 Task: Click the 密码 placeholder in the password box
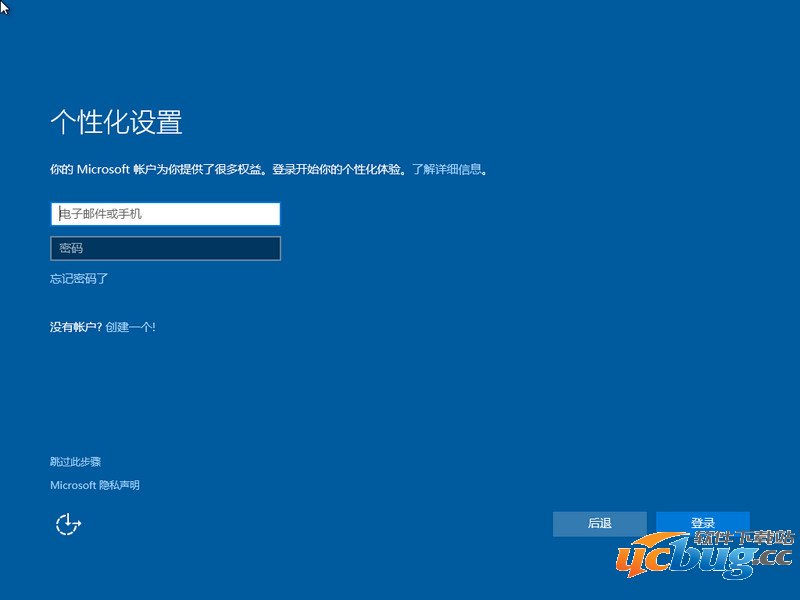click(72, 248)
